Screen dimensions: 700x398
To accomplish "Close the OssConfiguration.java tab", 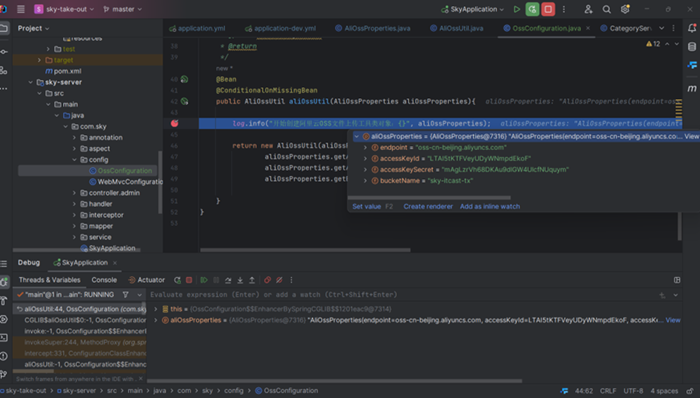I will tap(588, 28).
